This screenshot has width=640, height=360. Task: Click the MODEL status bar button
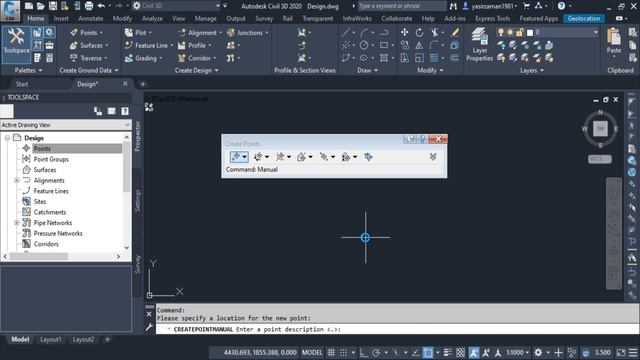(x=312, y=352)
